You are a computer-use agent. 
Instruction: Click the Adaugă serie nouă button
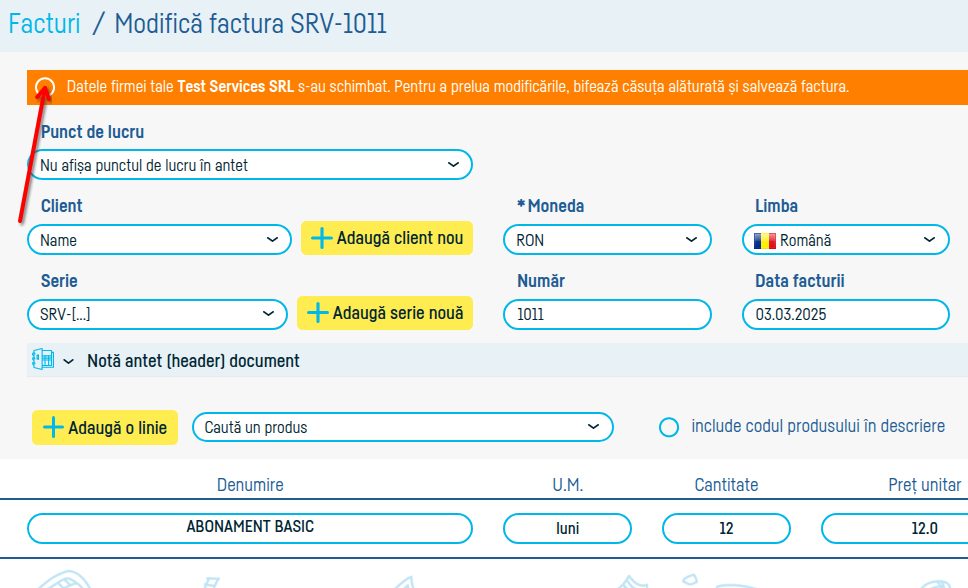point(385,313)
